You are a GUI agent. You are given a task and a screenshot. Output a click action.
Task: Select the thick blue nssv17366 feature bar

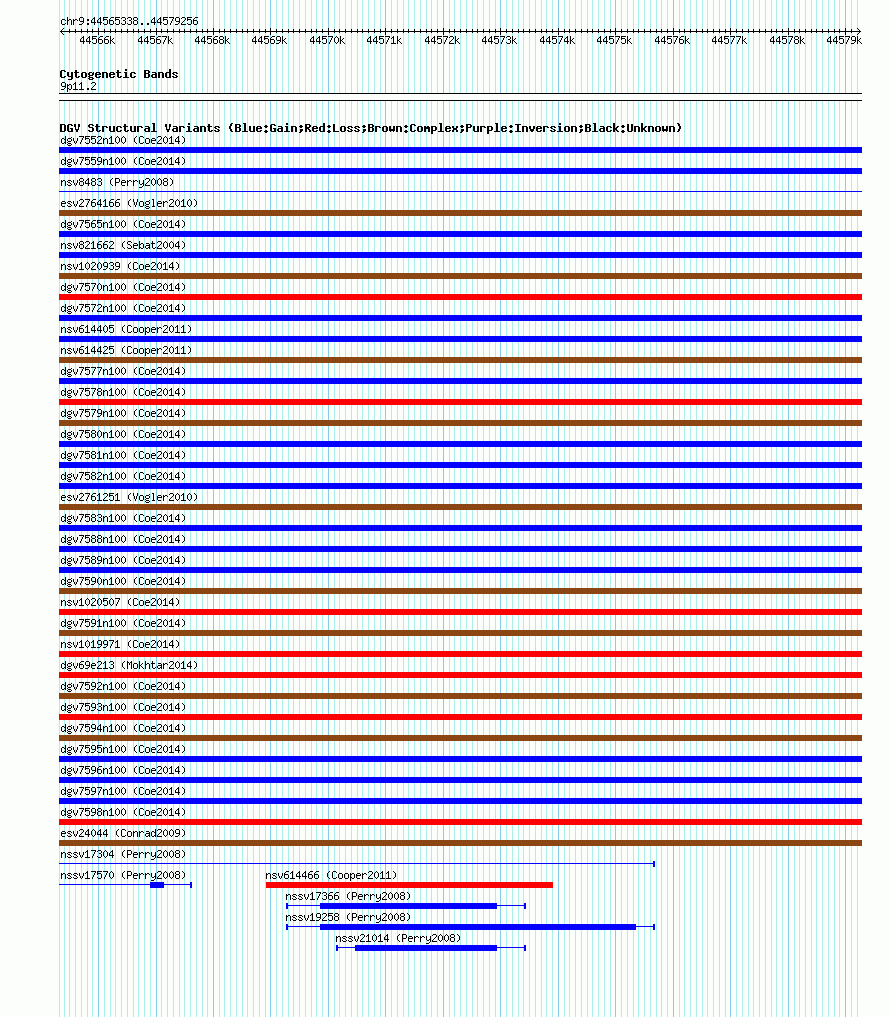(x=409, y=906)
